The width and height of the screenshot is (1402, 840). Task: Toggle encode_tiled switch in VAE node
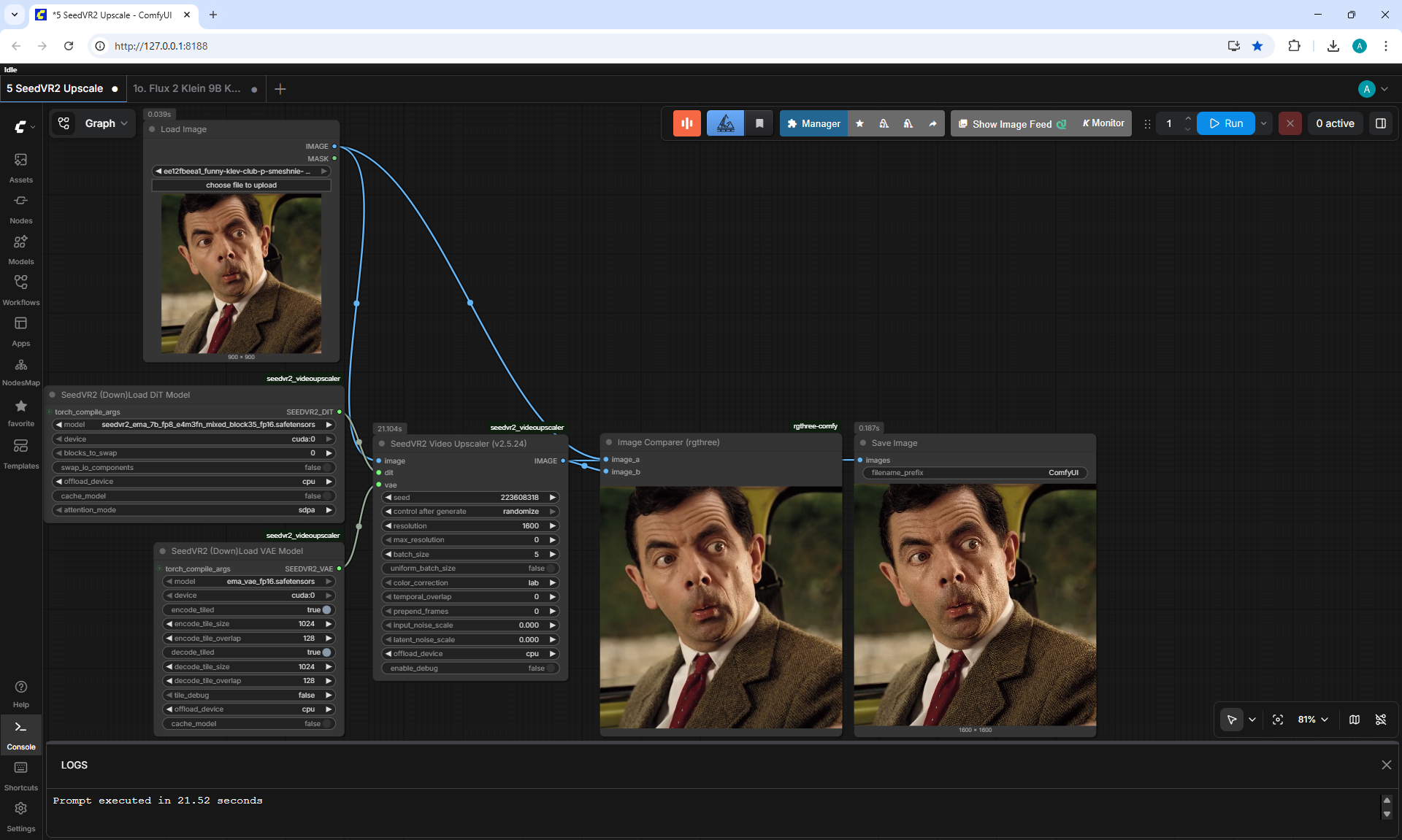[x=326, y=610]
